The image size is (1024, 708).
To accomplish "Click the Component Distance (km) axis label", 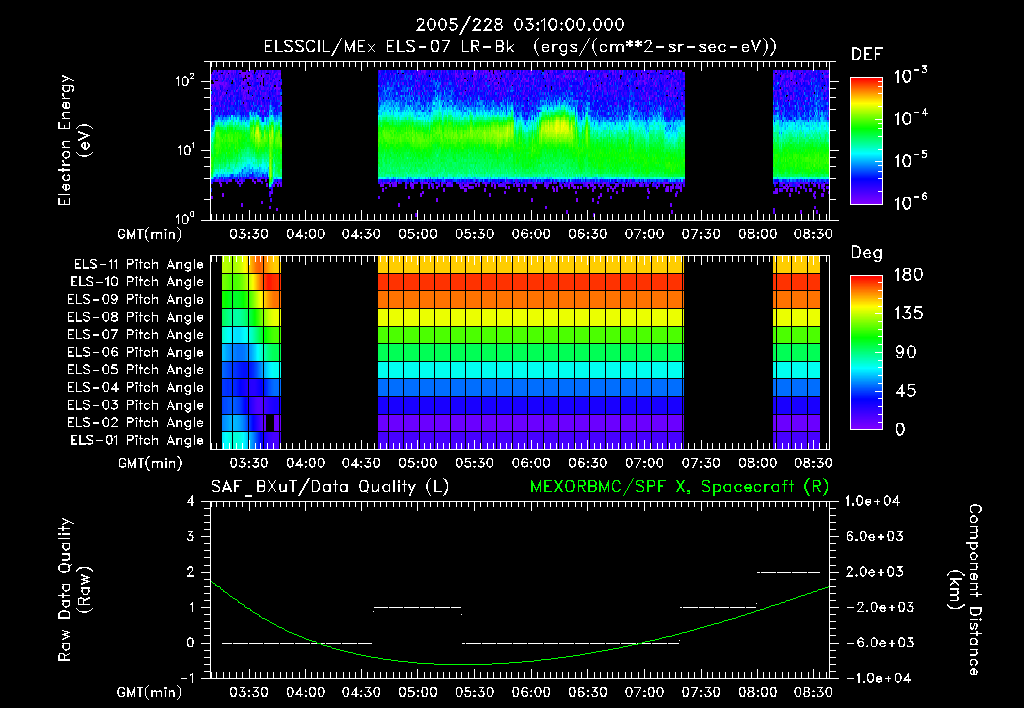I will pos(965,590).
